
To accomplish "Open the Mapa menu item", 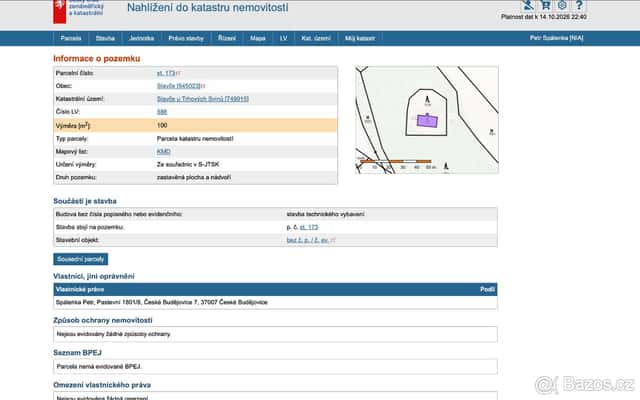I will pyautogui.click(x=258, y=38).
